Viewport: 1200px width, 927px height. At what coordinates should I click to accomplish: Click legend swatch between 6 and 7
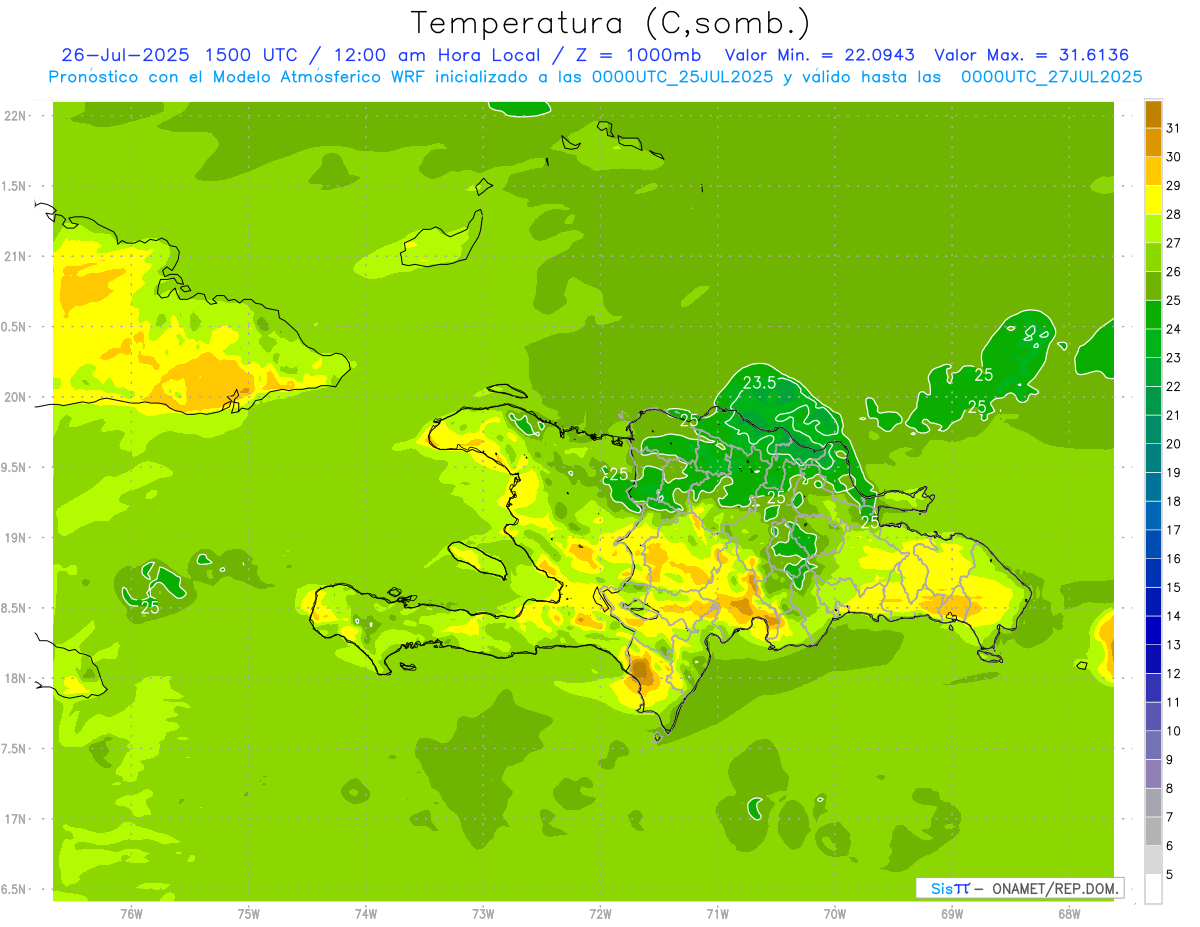pos(1153,831)
